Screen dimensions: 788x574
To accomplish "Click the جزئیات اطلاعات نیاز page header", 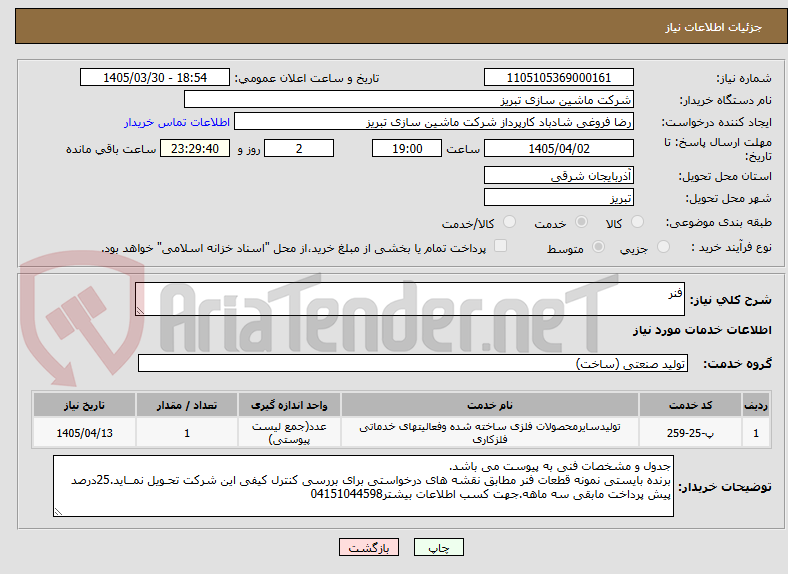I will (714, 27).
